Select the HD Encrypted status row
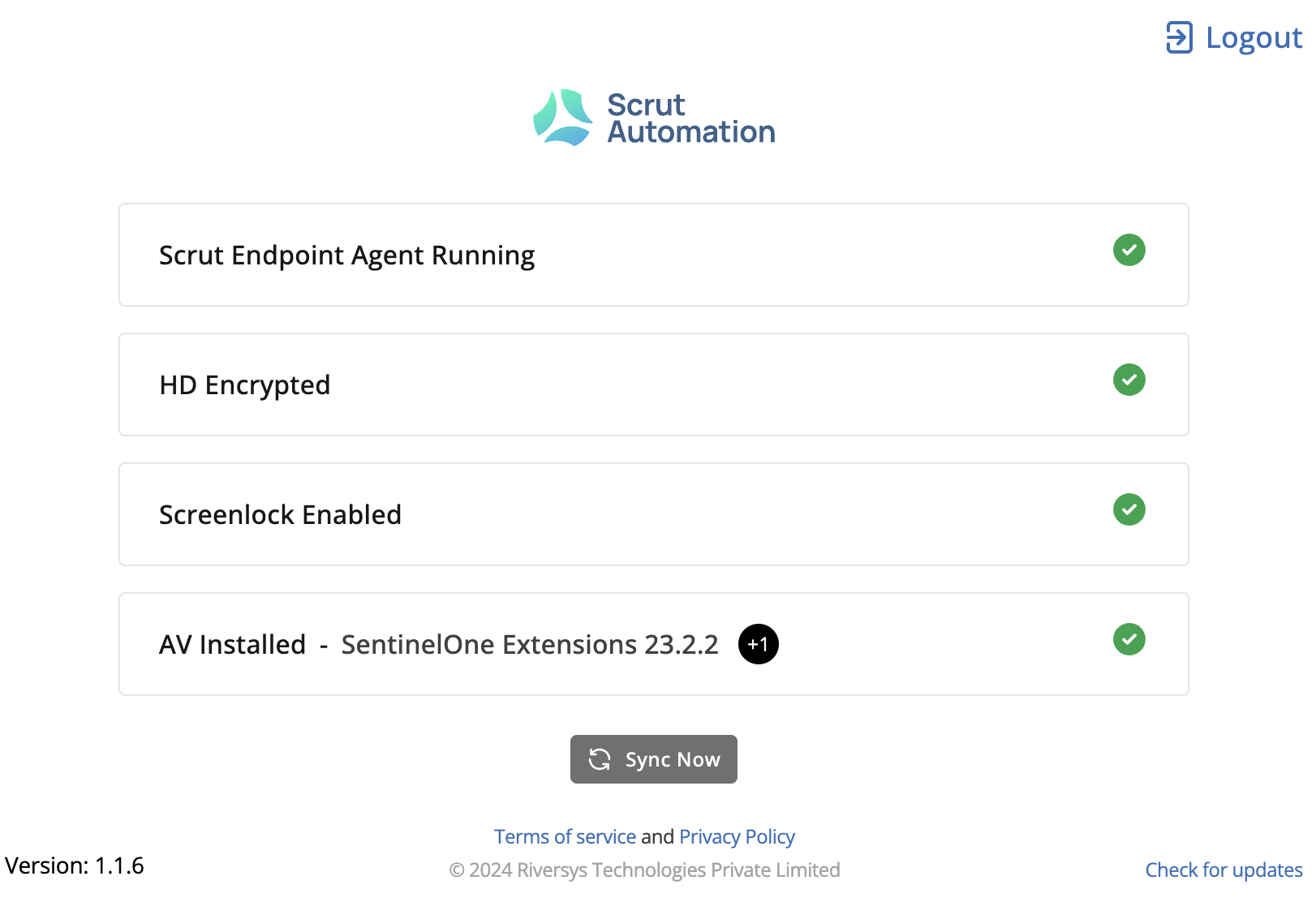 653,384
